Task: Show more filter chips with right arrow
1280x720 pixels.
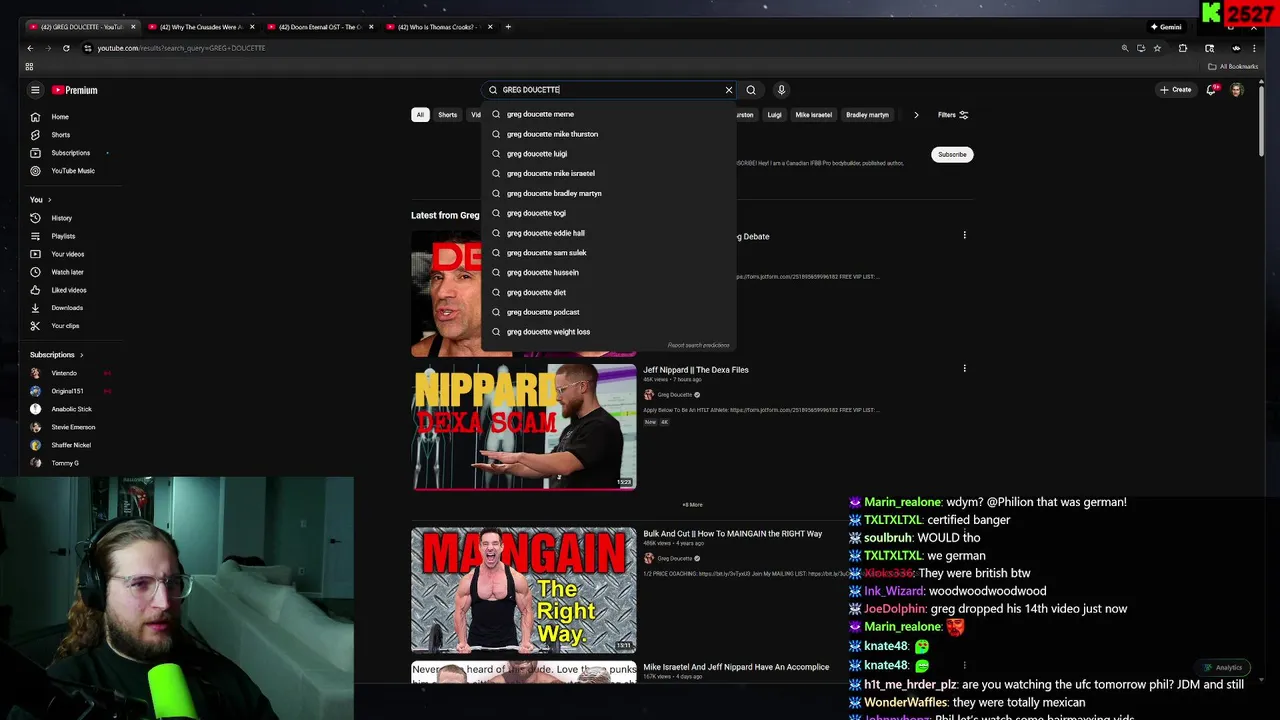Action: coord(916,115)
